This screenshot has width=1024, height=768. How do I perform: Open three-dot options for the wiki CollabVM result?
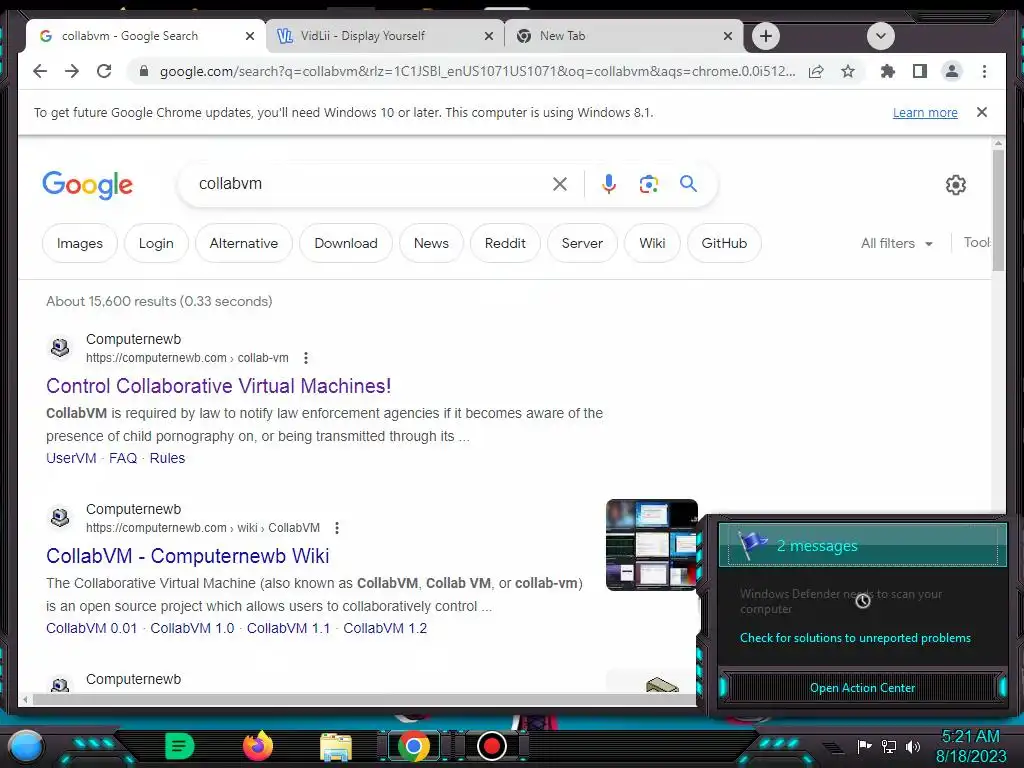(337, 528)
